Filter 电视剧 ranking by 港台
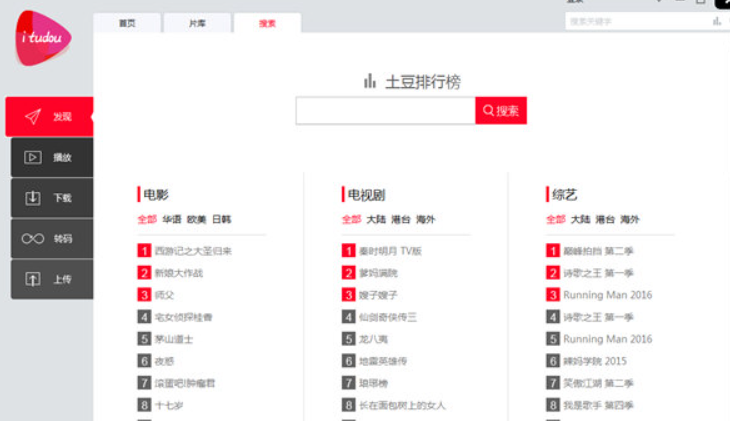This screenshot has width=730, height=421. pyautogui.click(x=401, y=219)
